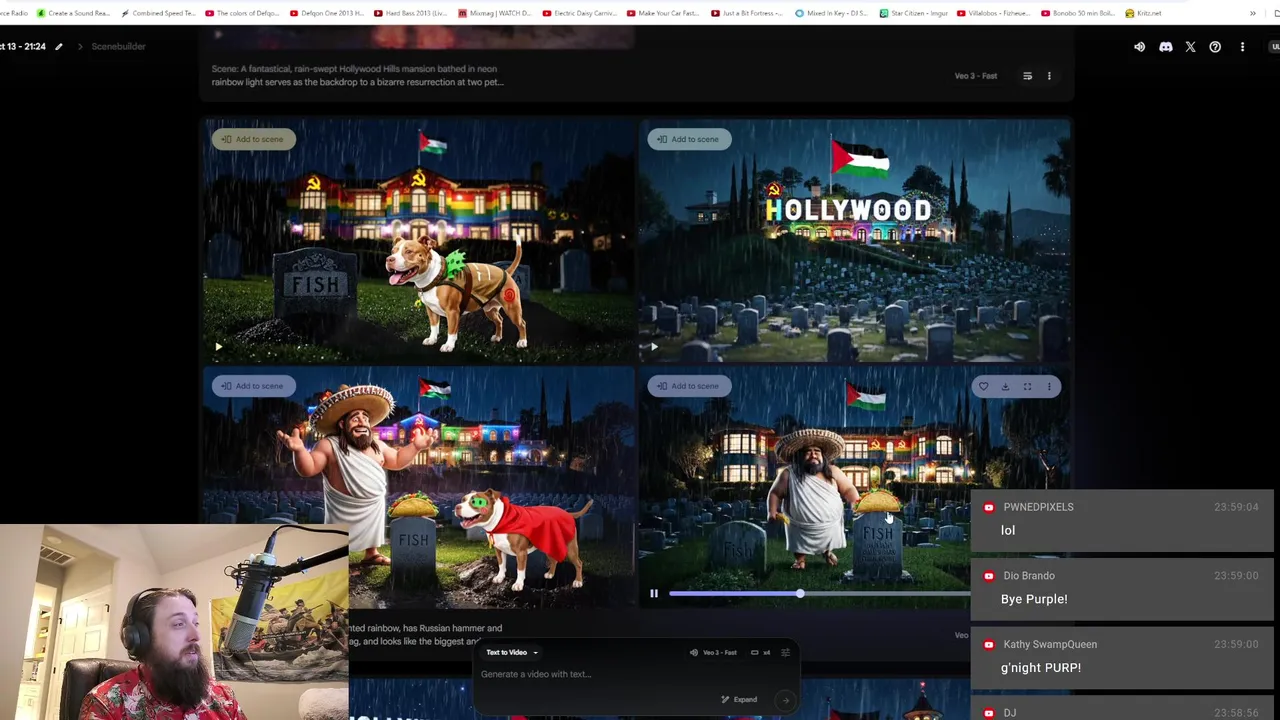
Task: Open the Just a Bit Fortress bookmark
Action: coord(748,13)
